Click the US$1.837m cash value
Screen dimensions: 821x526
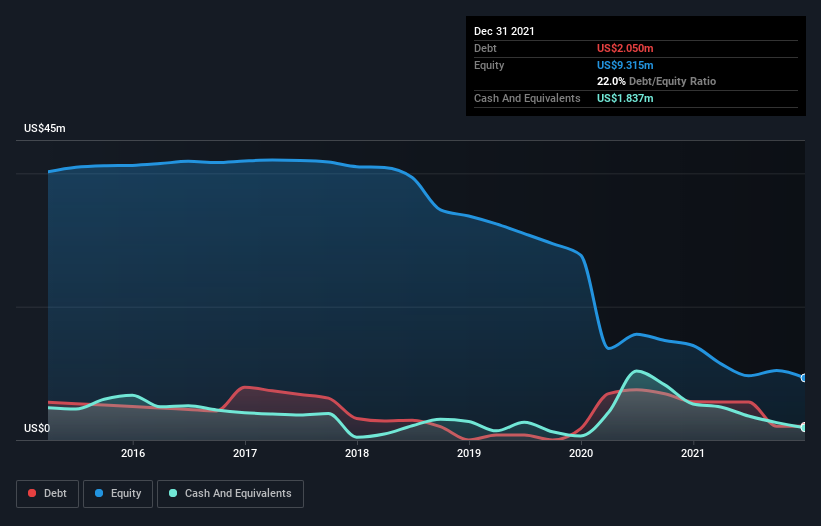click(625, 98)
